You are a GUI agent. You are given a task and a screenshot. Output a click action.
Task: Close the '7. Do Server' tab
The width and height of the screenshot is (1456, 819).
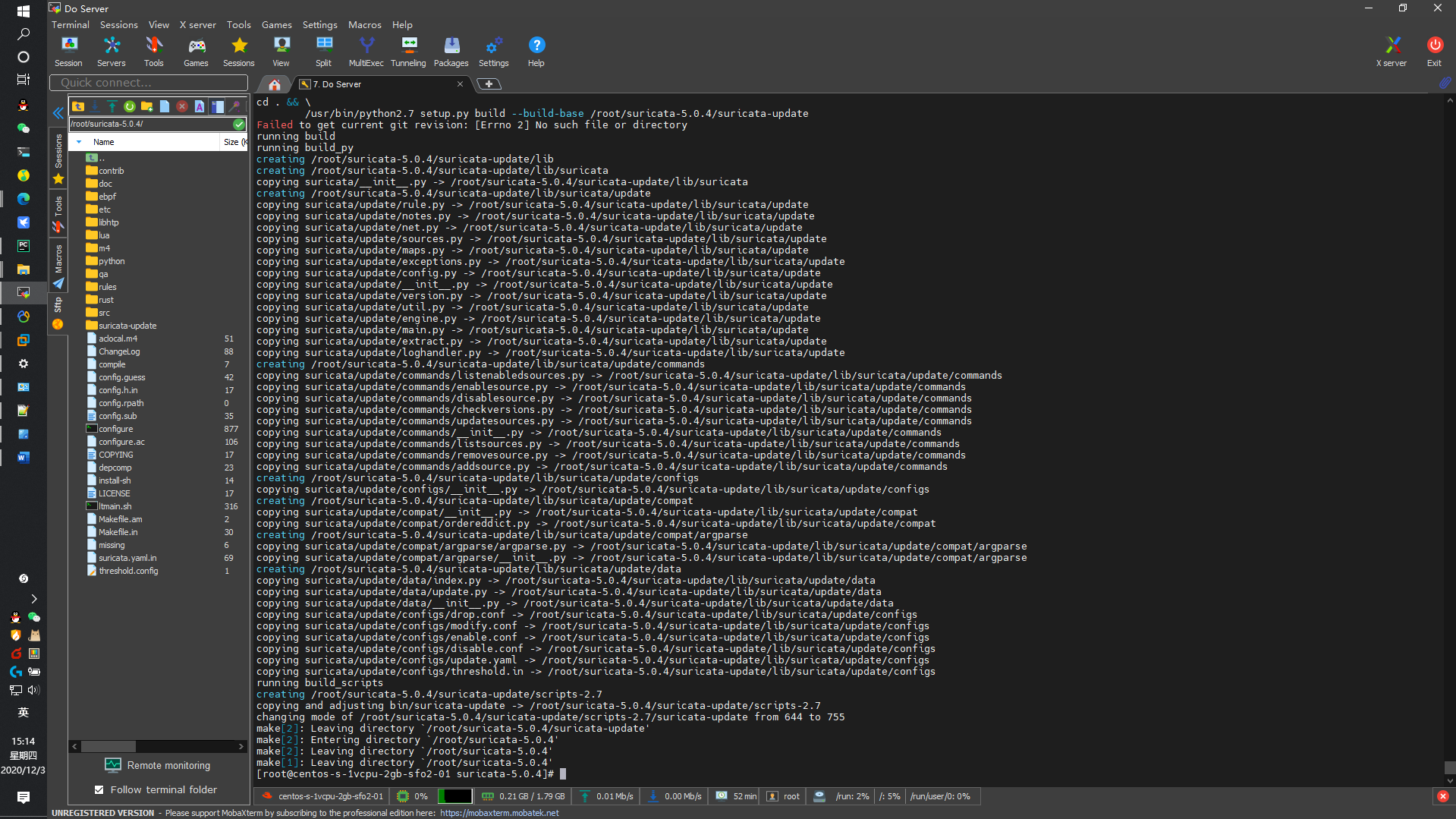tap(460, 84)
